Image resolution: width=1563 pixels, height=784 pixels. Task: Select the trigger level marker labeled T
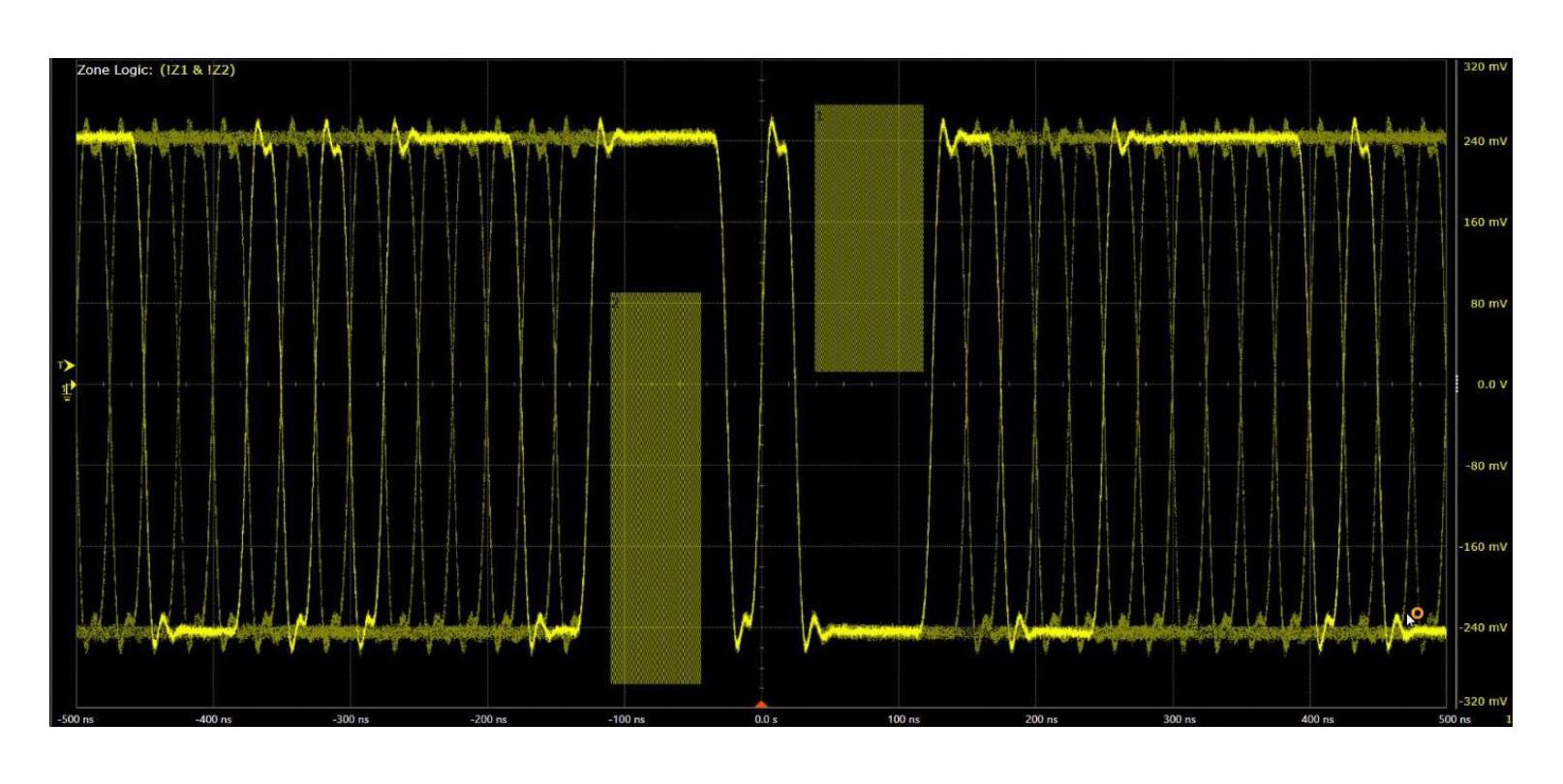[x=65, y=366]
